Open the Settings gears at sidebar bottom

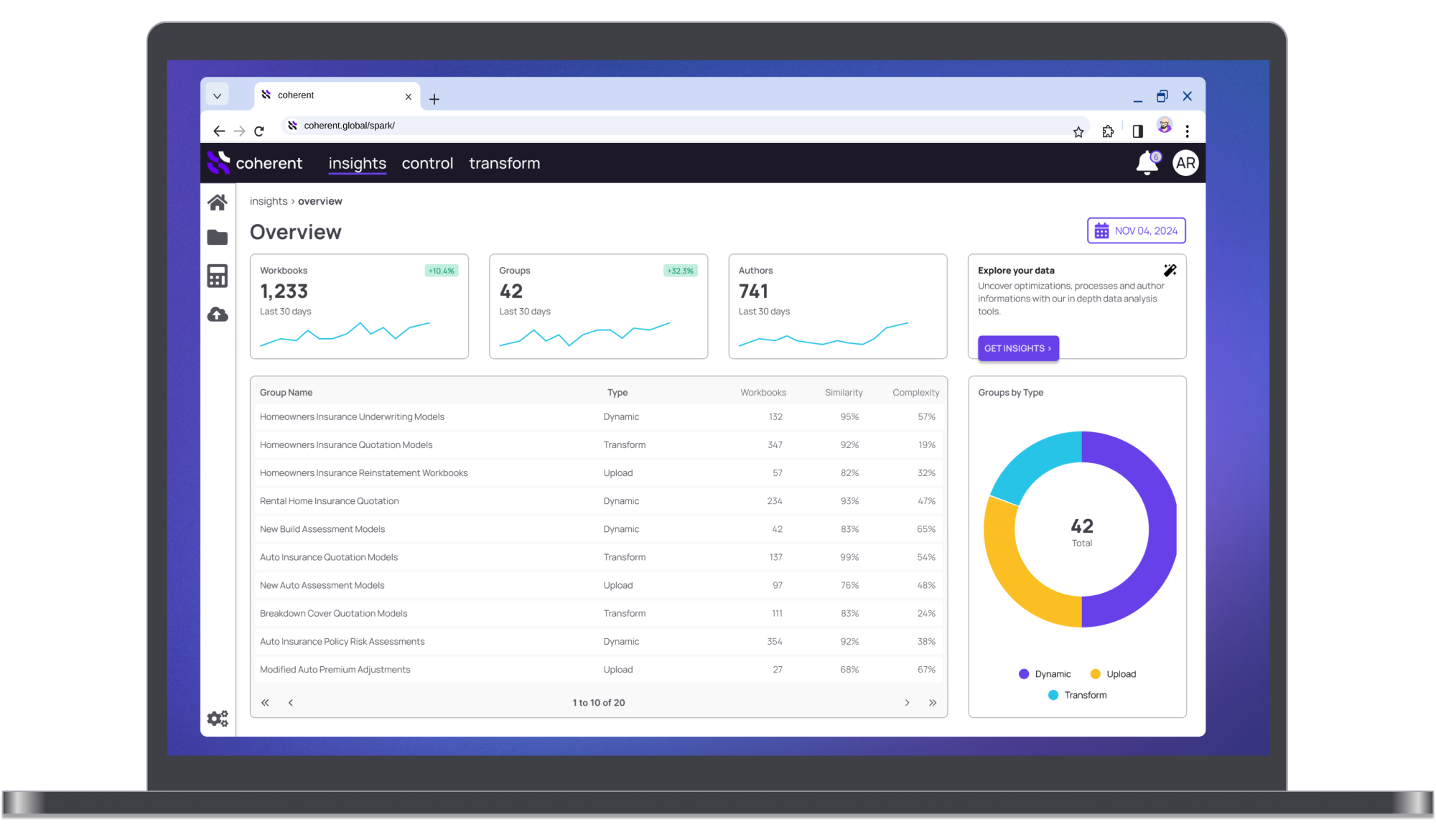[218, 718]
